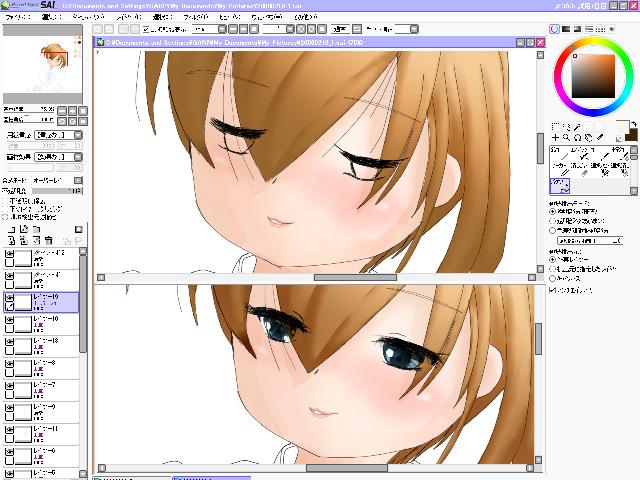Image resolution: width=640 pixels, height=480 pixels.
Task: Rotate view counterclockwise from the toolbar
Action: 301,29
